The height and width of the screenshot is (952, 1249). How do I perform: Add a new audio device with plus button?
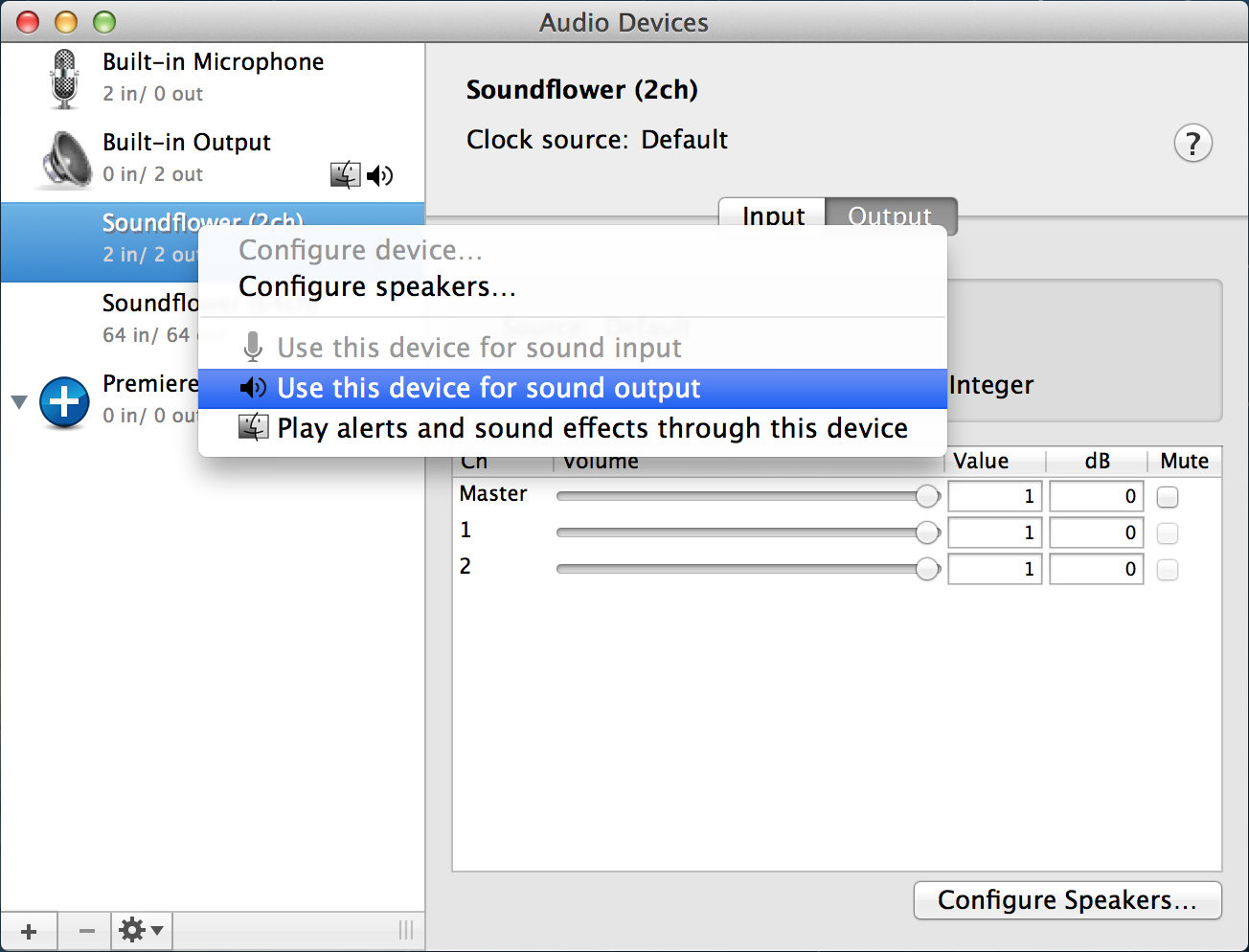pos(29,931)
